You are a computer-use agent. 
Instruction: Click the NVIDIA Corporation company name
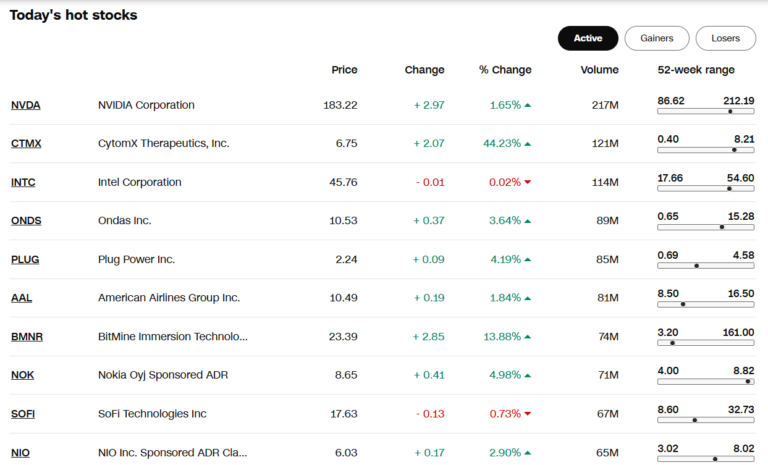146,105
